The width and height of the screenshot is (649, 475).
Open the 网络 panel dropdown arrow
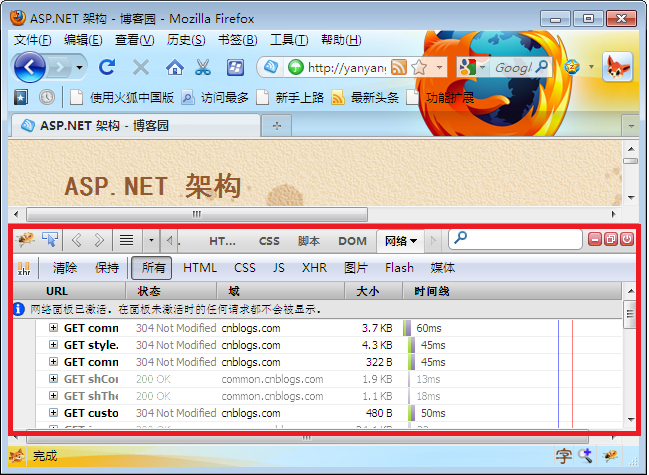tap(413, 241)
